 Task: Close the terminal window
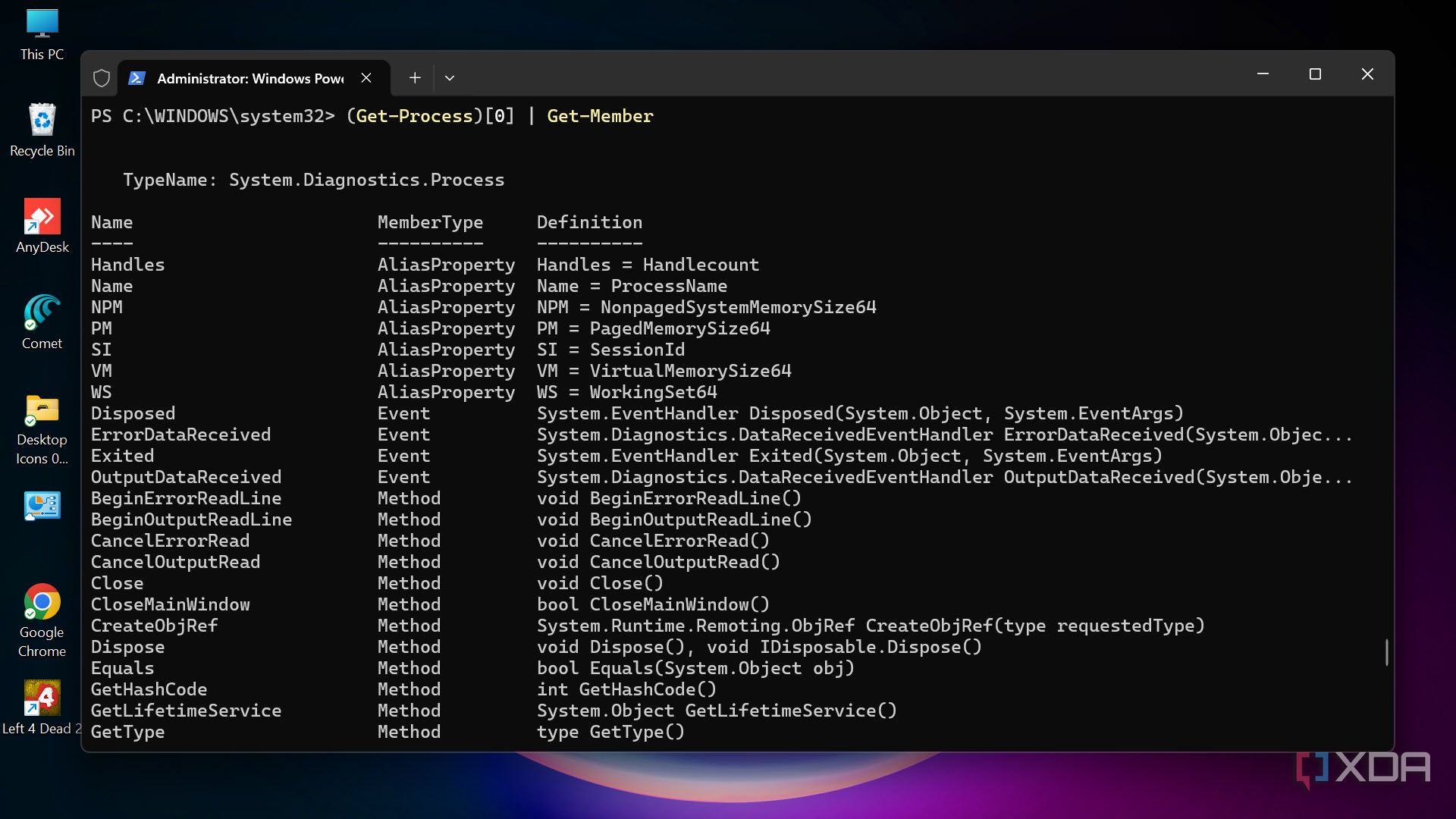tap(1367, 74)
